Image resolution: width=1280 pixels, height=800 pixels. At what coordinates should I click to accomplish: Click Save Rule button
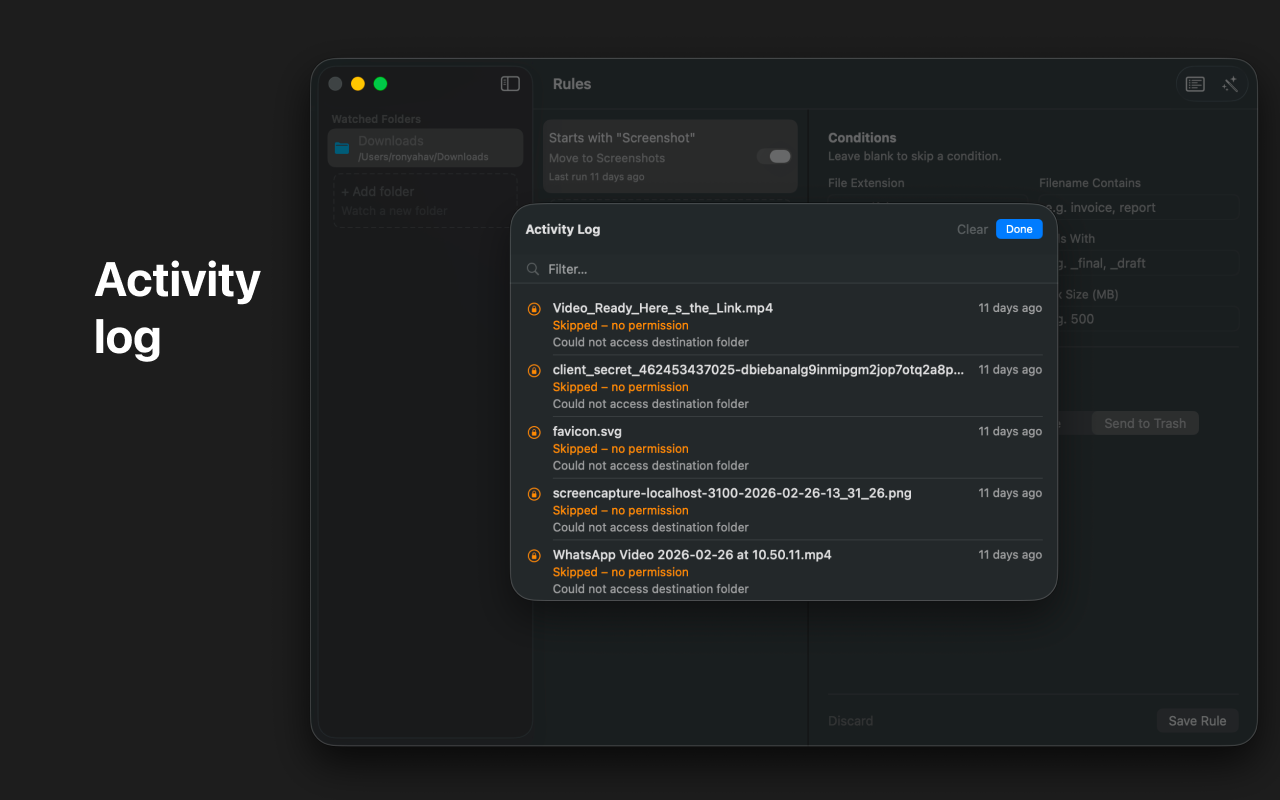pyautogui.click(x=1197, y=721)
